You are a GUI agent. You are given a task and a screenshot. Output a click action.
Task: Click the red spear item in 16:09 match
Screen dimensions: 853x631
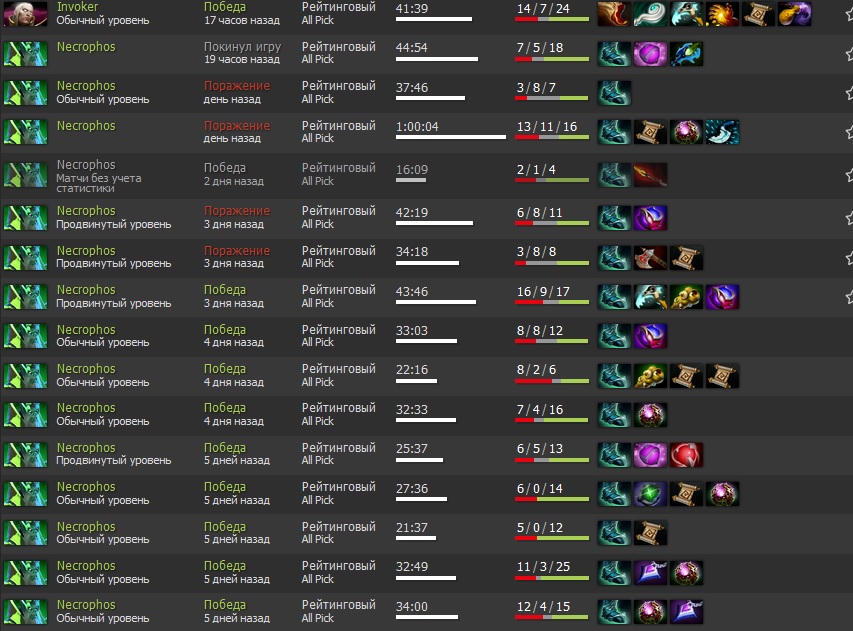650,175
